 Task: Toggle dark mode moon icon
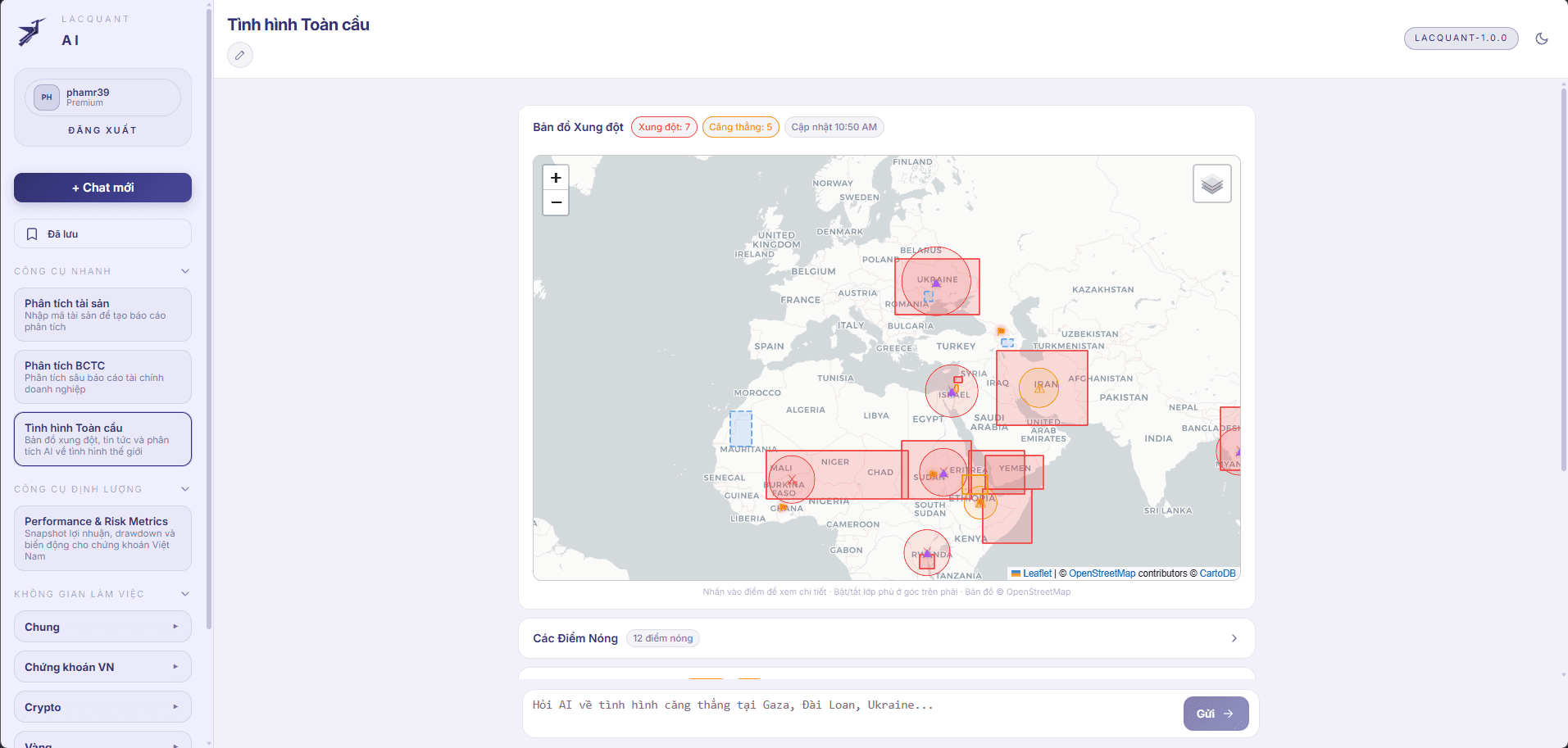click(1541, 39)
